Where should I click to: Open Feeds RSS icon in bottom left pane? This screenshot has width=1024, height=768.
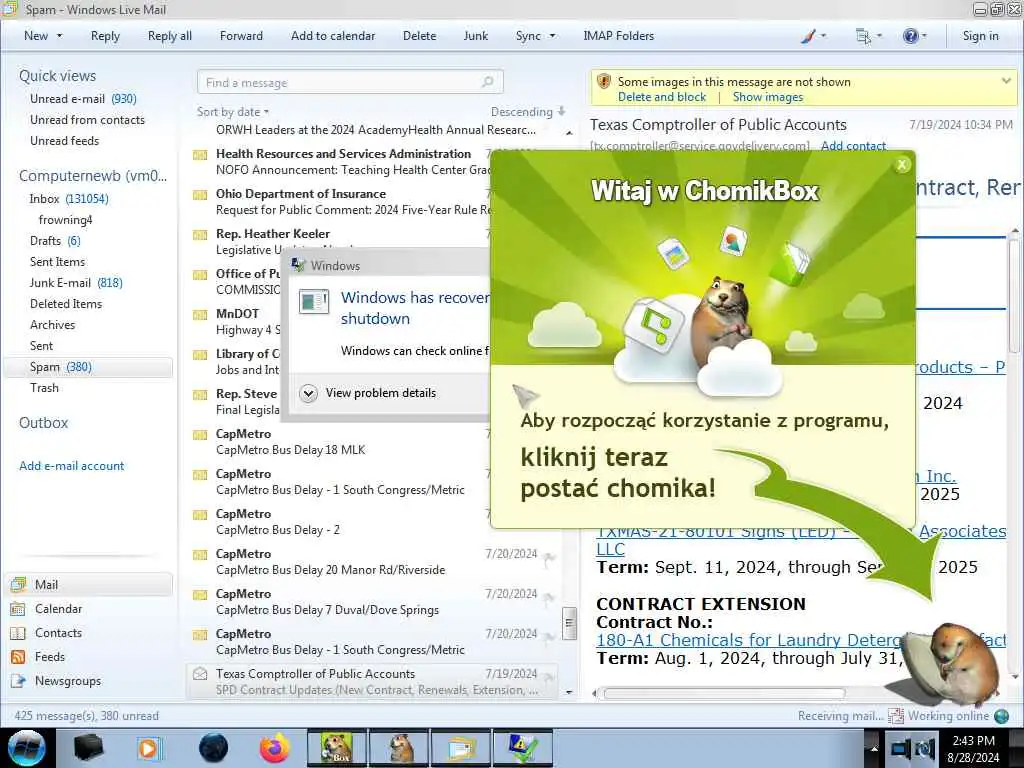[x=18, y=657]
